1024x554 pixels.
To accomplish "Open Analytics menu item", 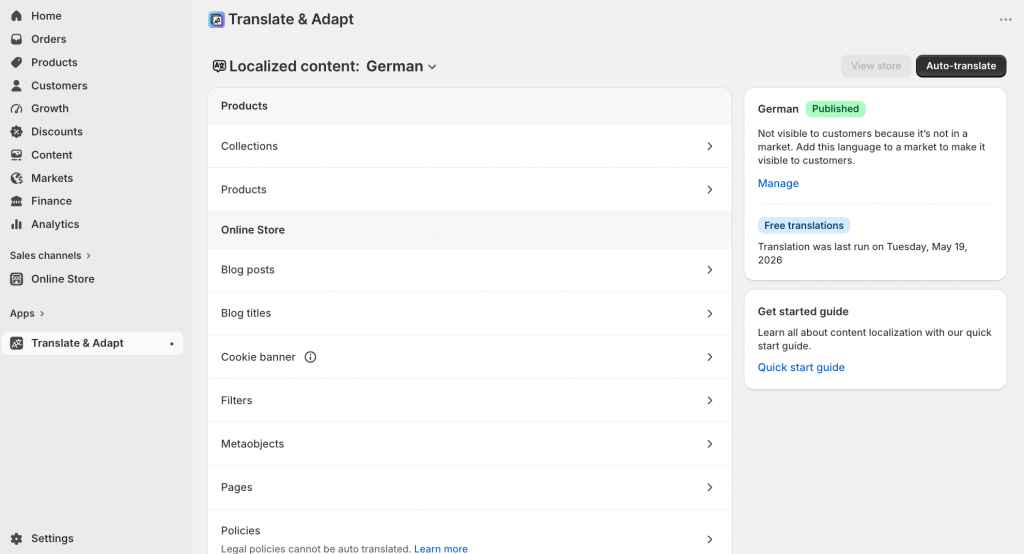I will point(56,224).
